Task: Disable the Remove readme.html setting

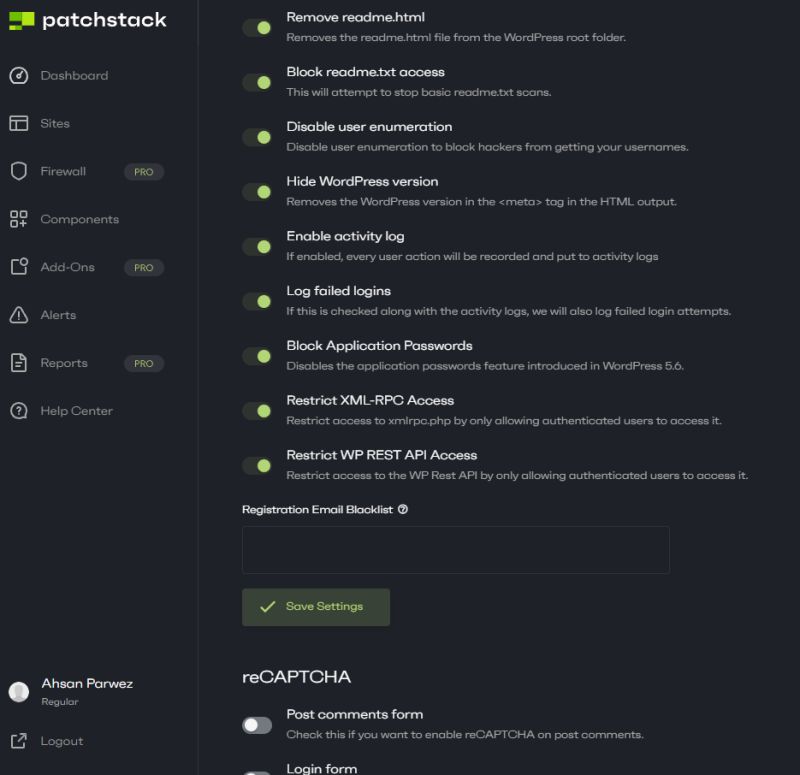Action: 255,27
